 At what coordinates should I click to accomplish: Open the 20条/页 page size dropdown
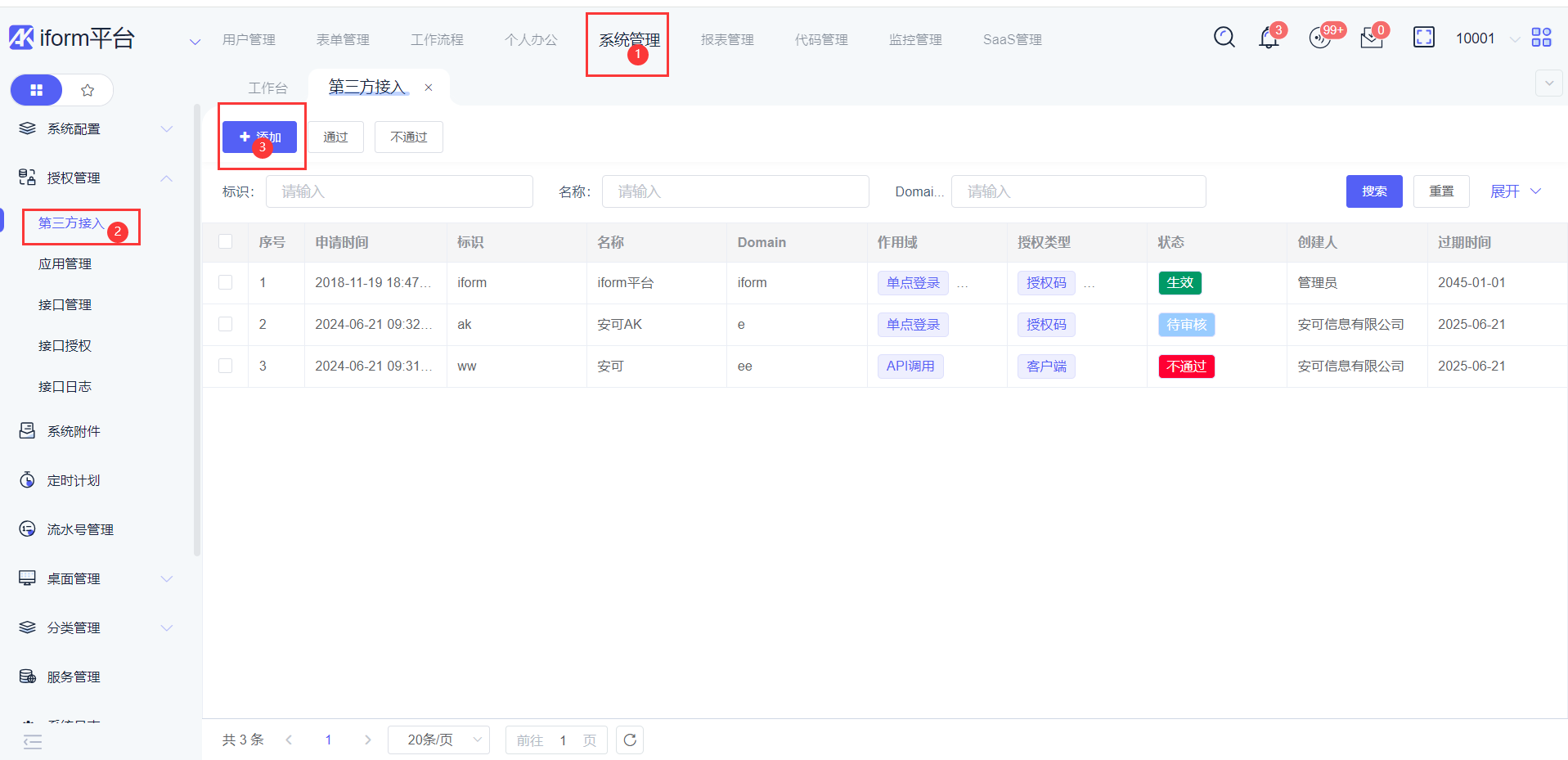coord(438,740)
